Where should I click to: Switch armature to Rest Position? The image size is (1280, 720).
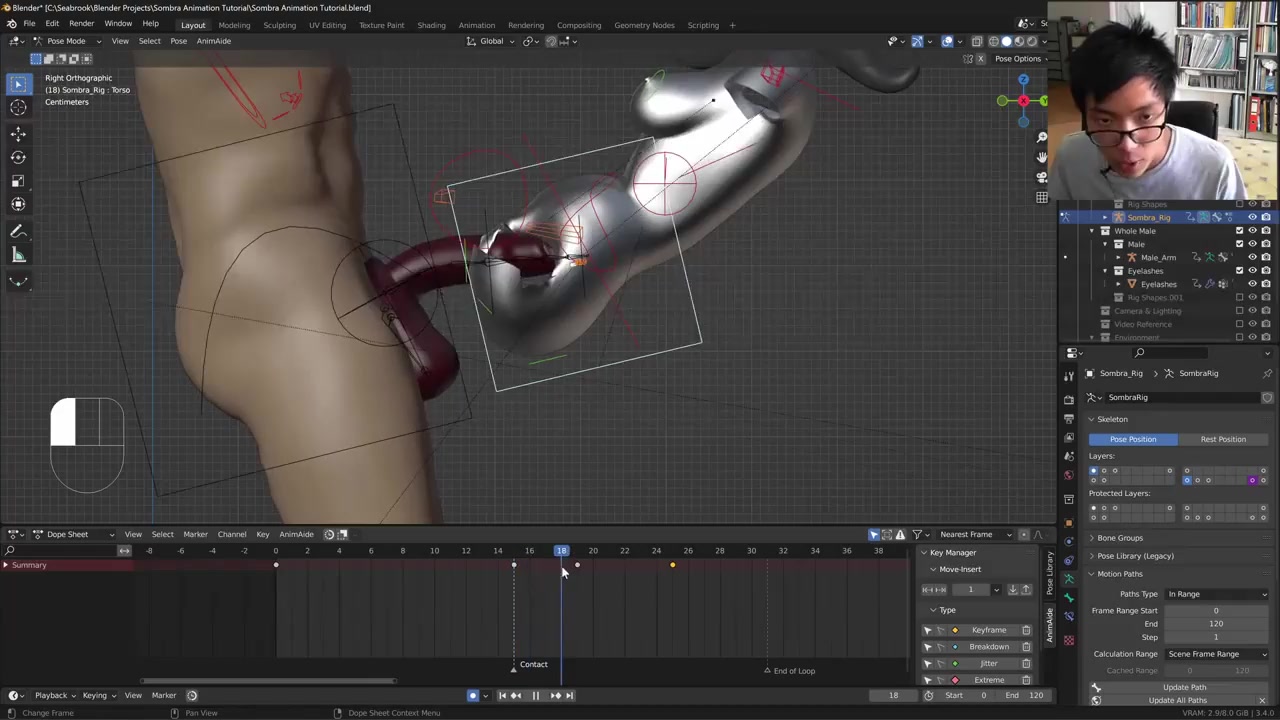tap(1223, 439)
